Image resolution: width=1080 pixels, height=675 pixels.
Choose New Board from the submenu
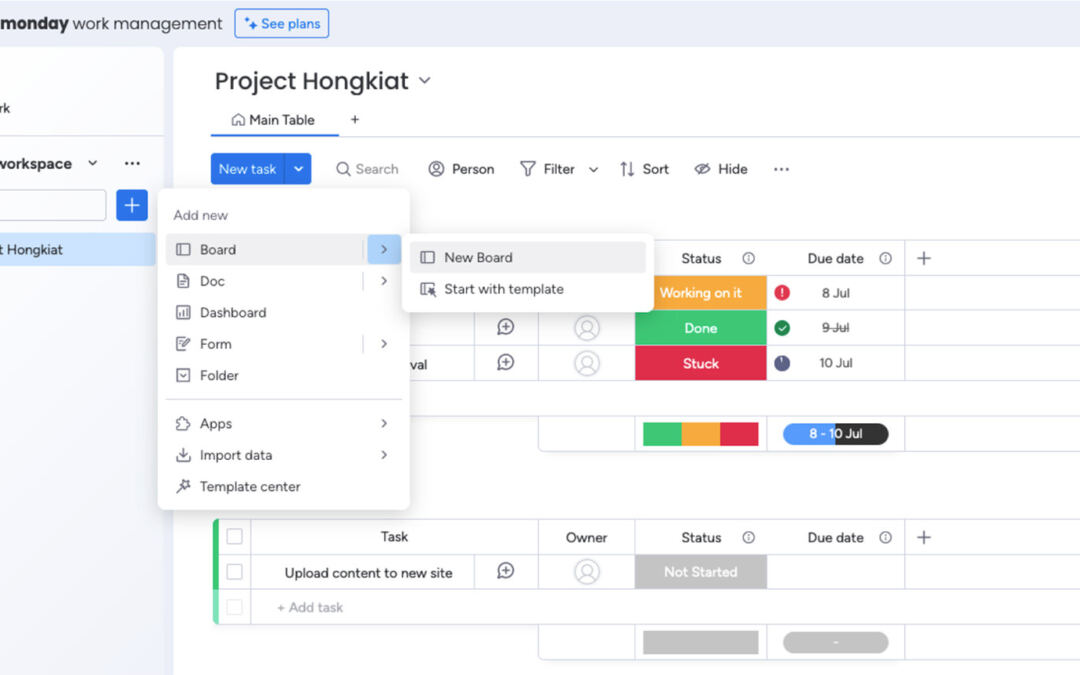coord(478,257)
